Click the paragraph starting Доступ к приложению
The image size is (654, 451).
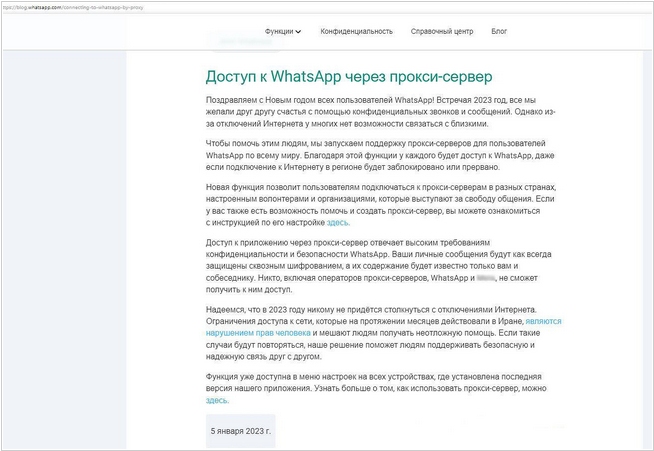point(379,266)
